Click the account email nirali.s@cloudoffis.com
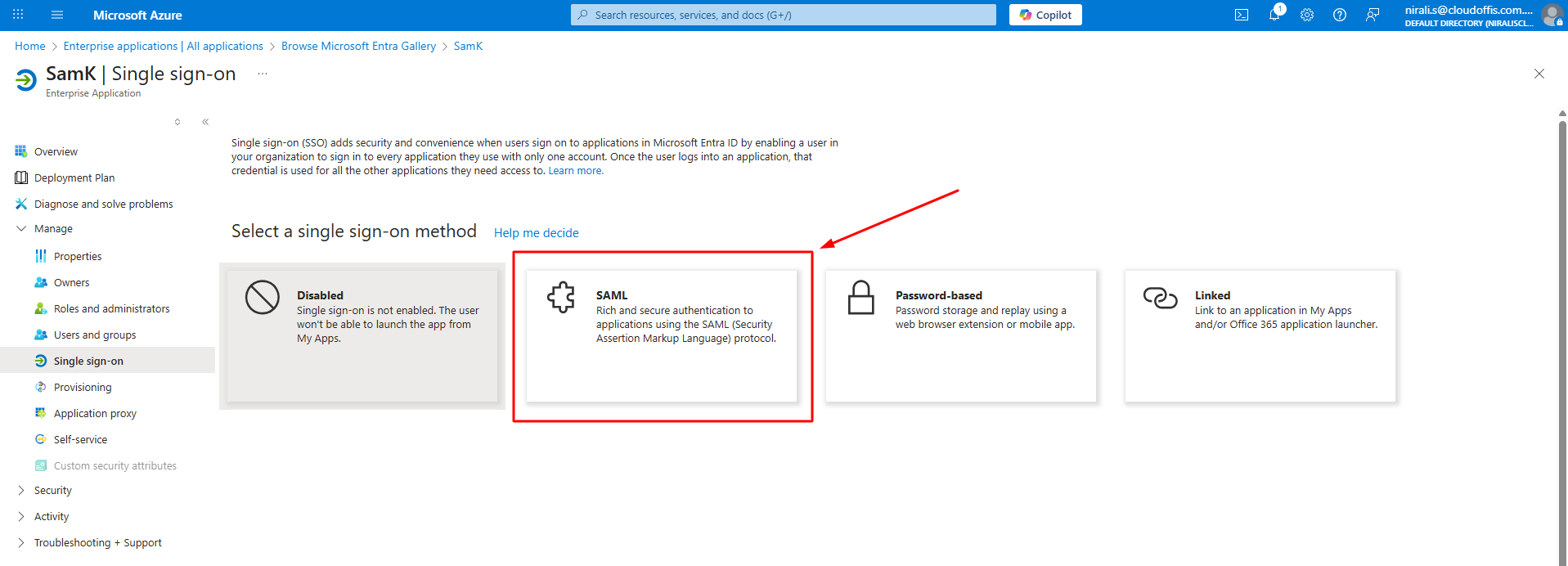The image size is (1568, 566). tap(1469, 10)
